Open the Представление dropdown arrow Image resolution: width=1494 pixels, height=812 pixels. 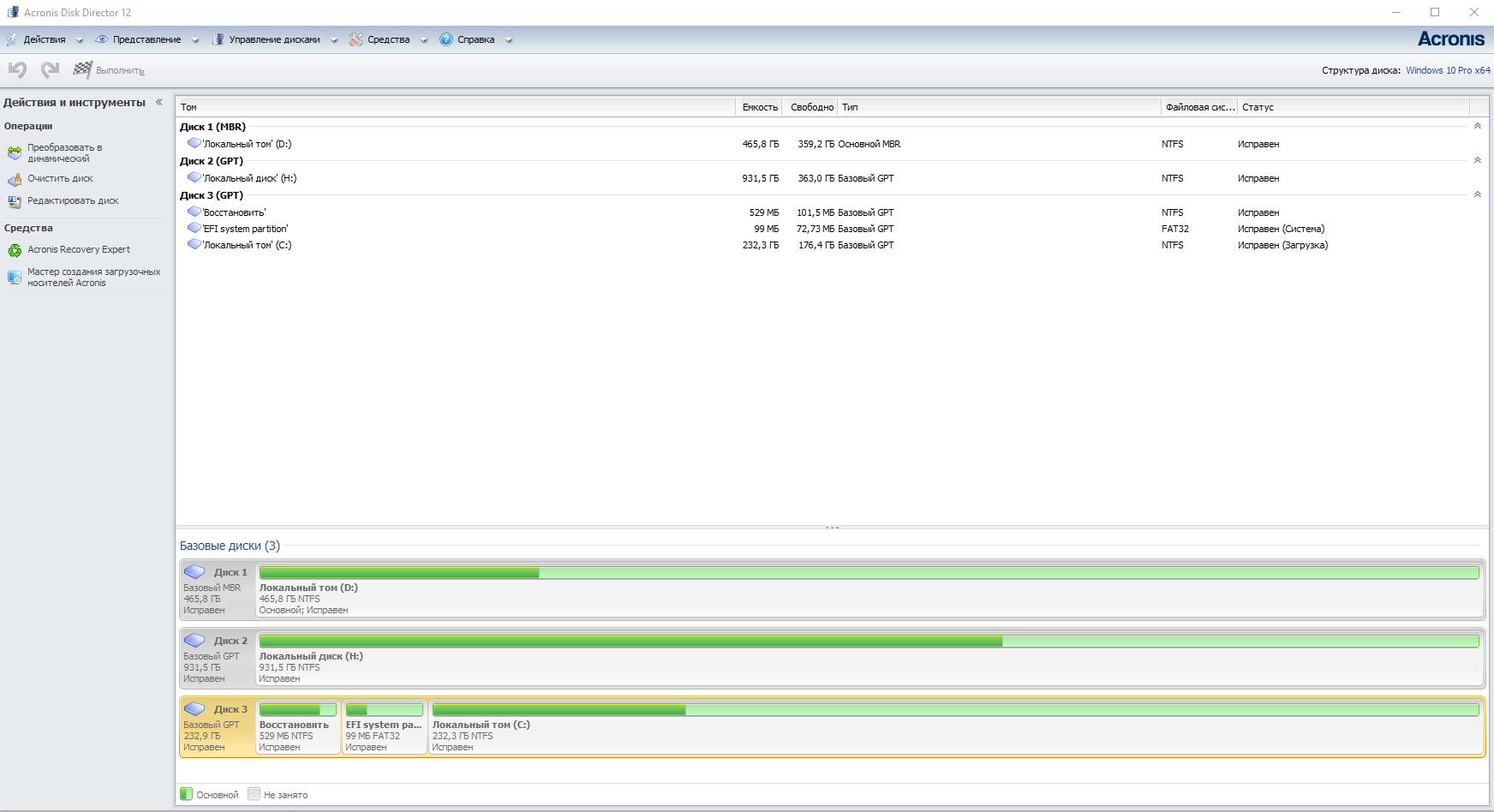(195, 40)
